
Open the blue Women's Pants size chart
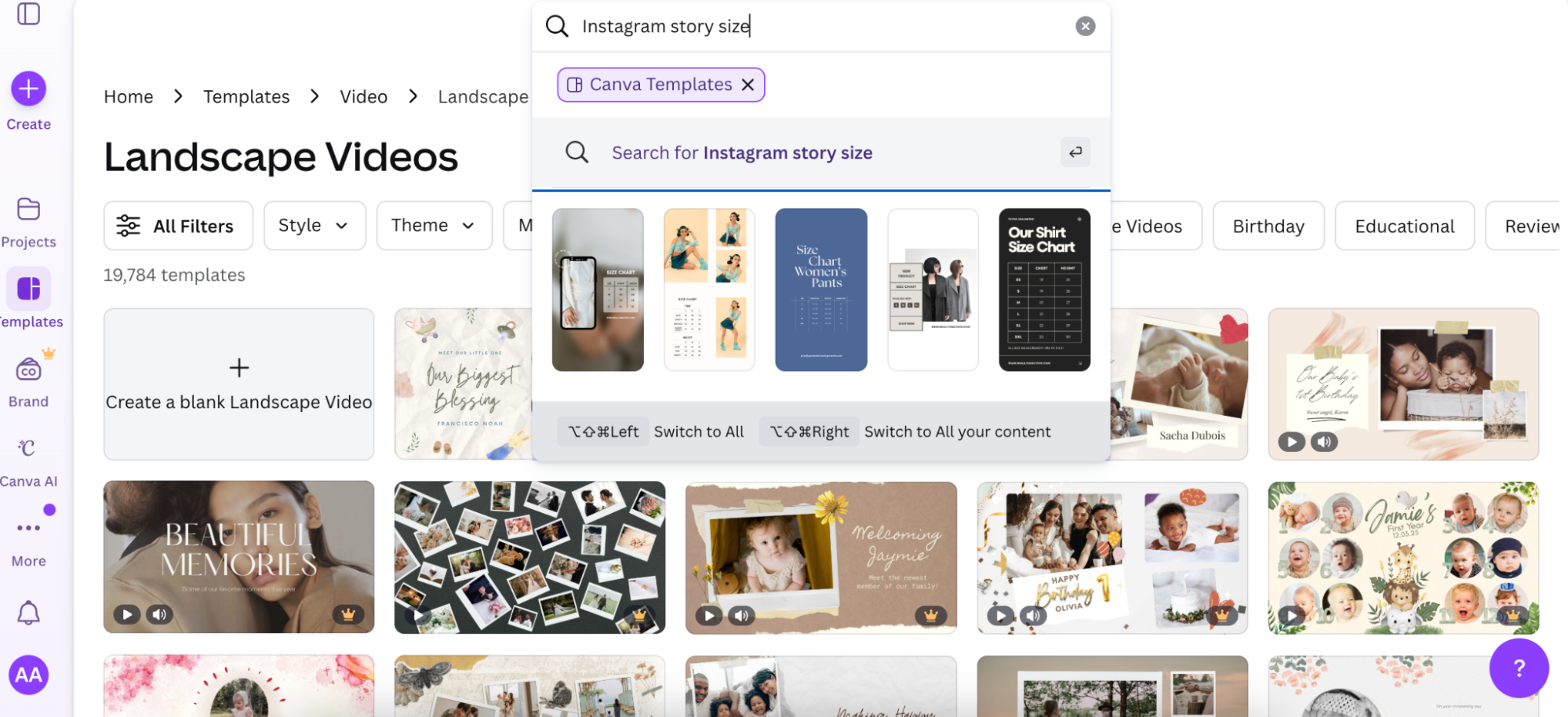820,289
